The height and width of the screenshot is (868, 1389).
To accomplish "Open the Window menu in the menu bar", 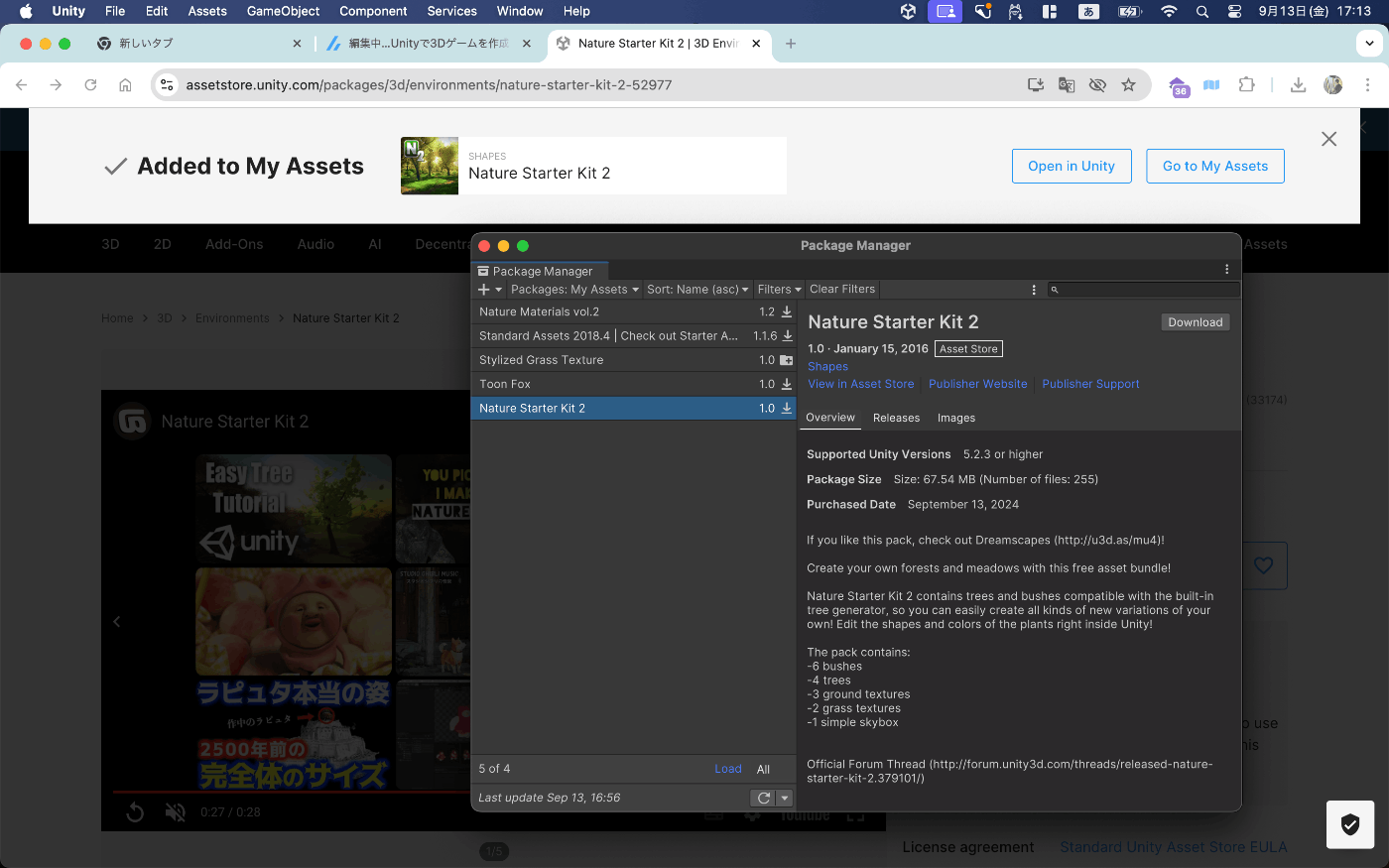I will pos(520,11).
